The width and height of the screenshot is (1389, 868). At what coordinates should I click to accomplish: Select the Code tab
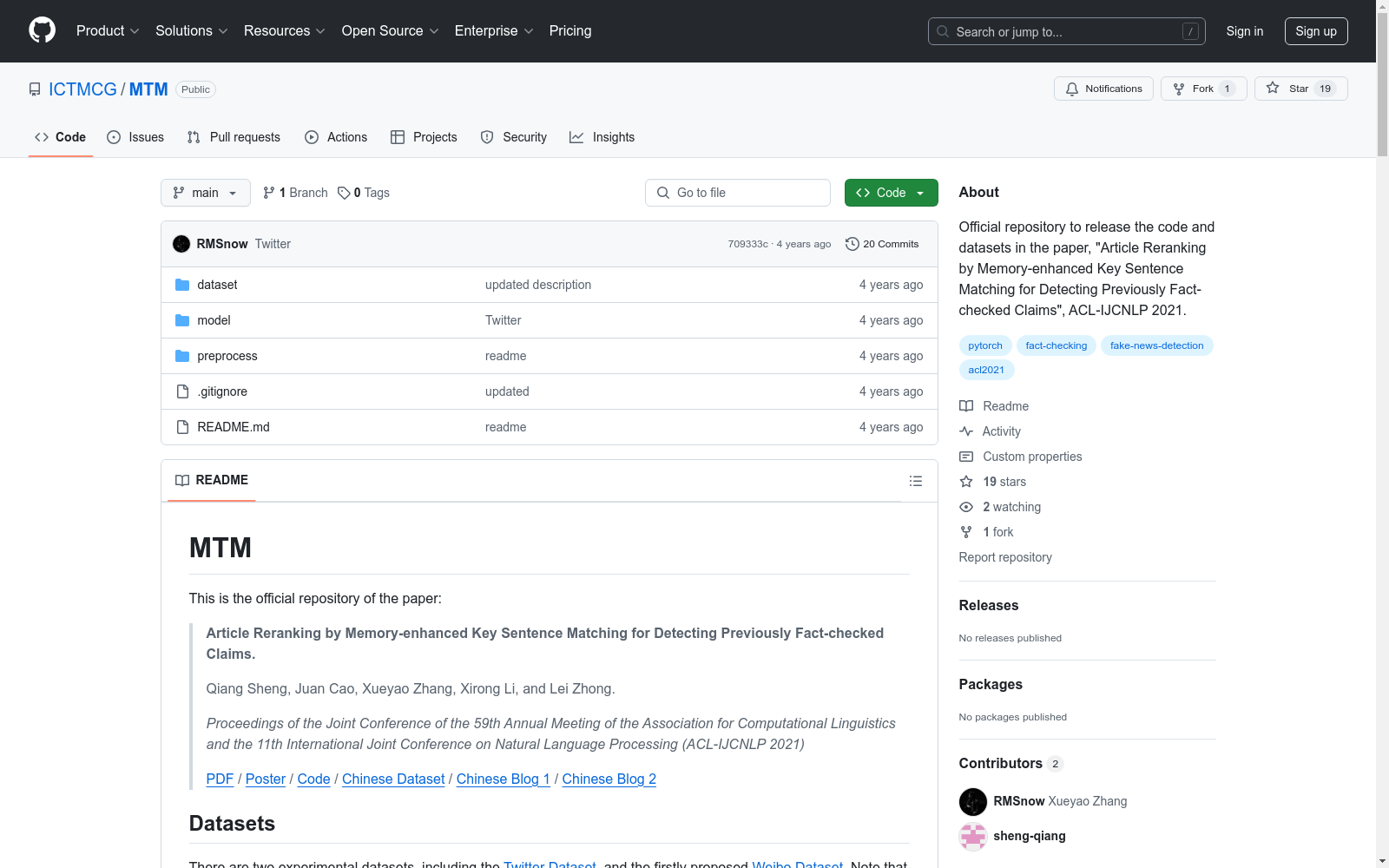(x=61, y=137)
